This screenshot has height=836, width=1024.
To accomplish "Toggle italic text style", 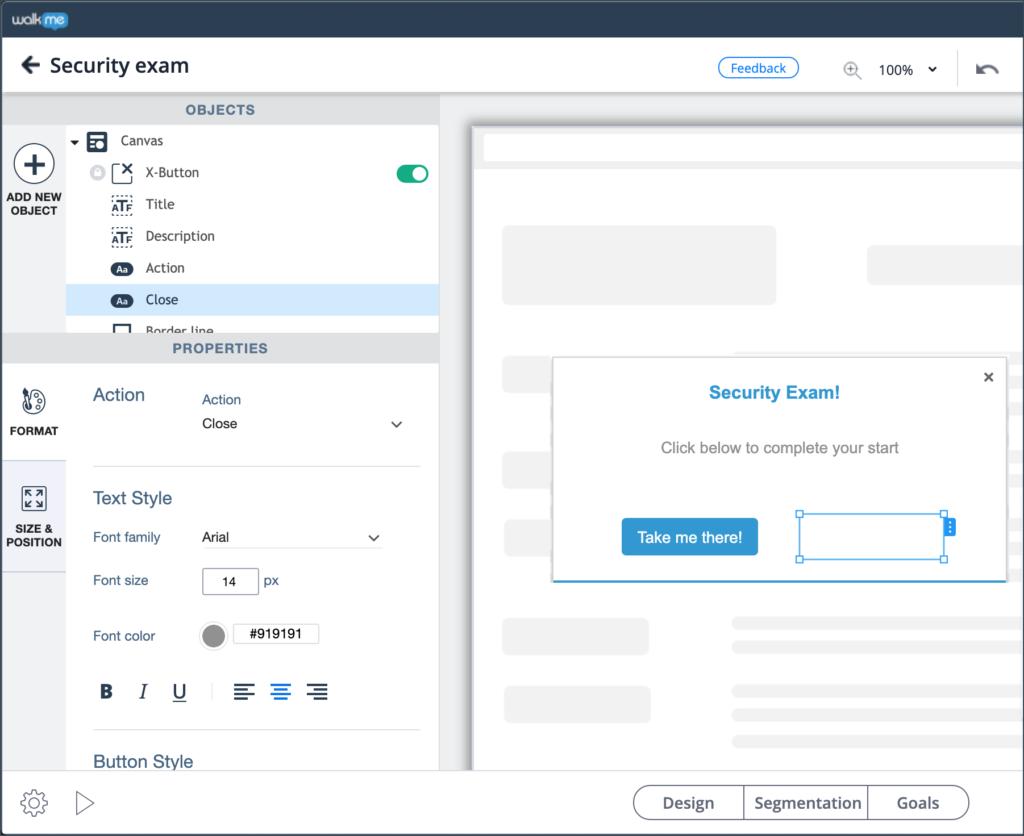I will [143, 692].
